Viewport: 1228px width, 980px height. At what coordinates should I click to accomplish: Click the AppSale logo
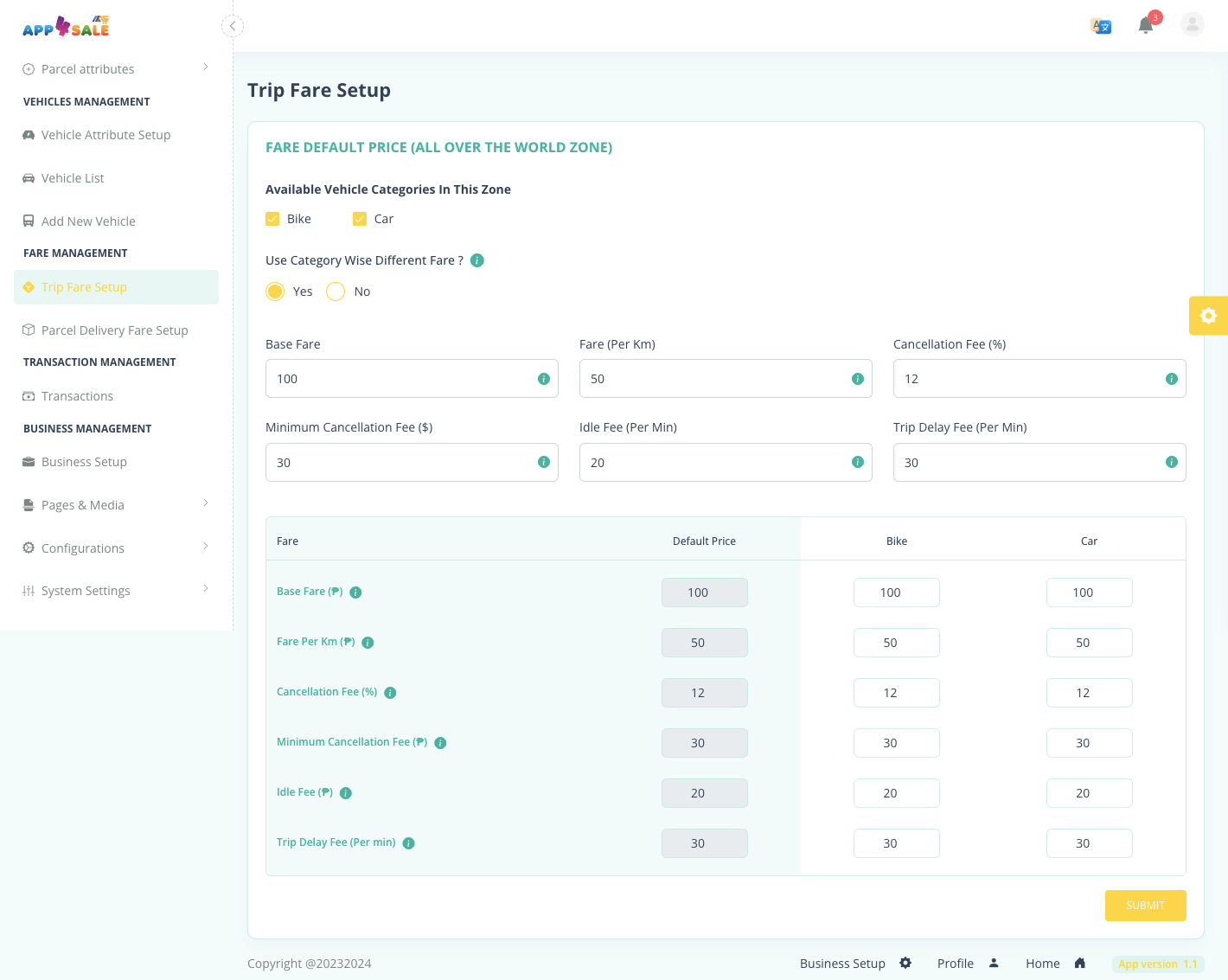(x=66, y=27)
